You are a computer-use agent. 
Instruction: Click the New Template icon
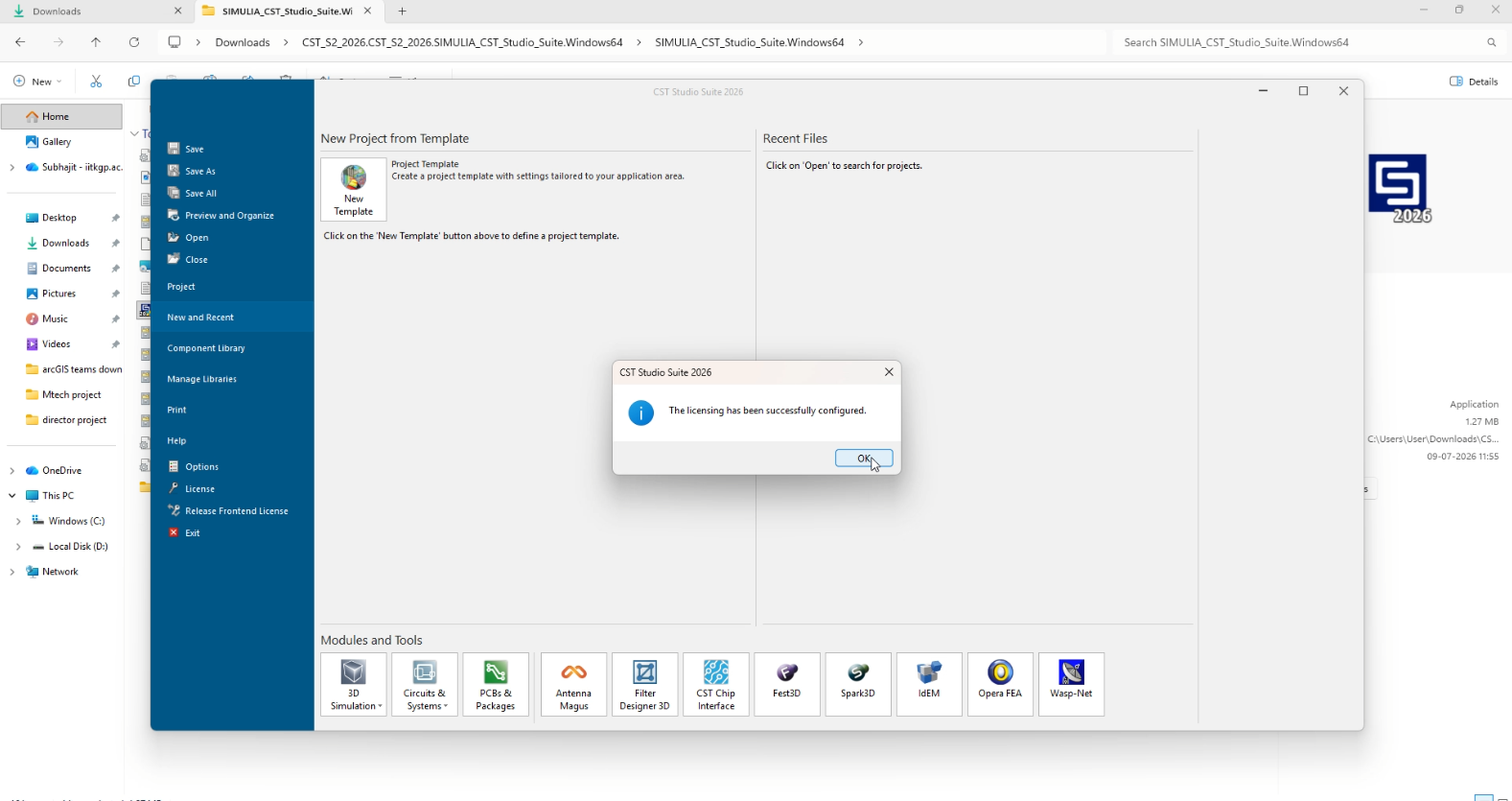tap(354, 190)
